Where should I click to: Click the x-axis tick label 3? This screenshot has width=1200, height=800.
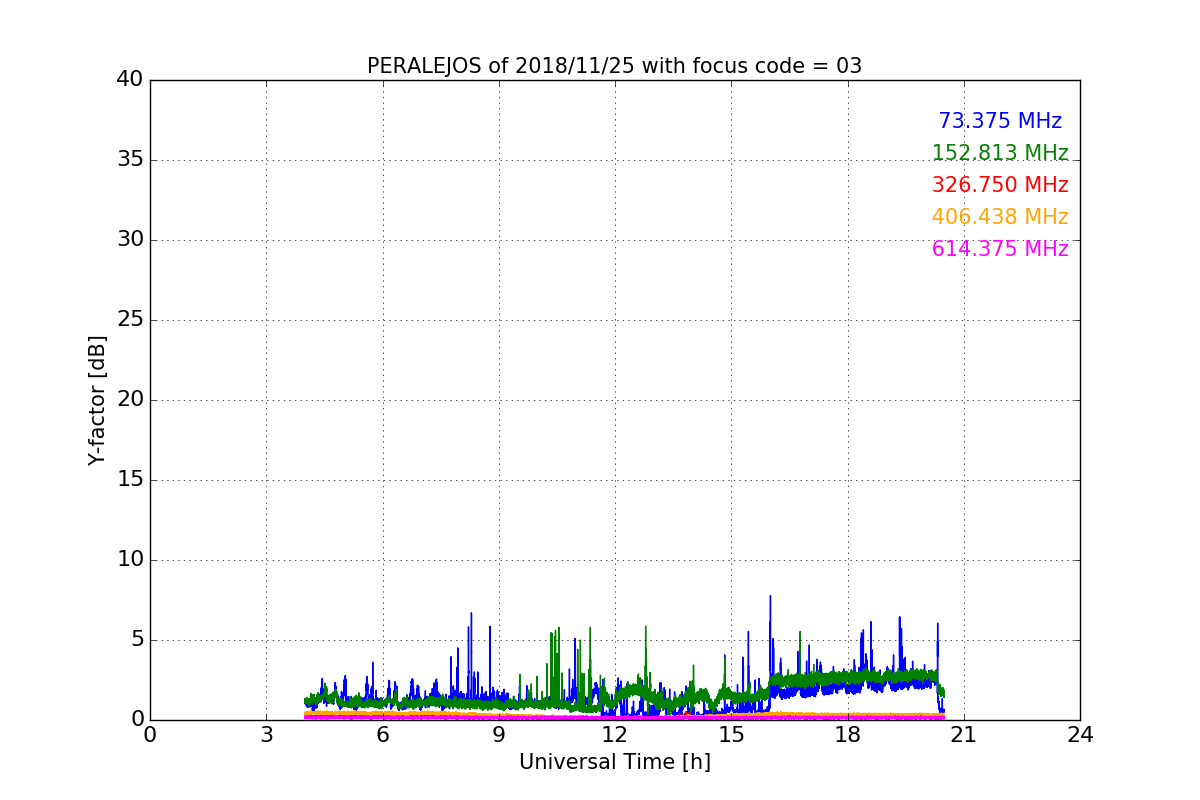click(x=266, y=735)
